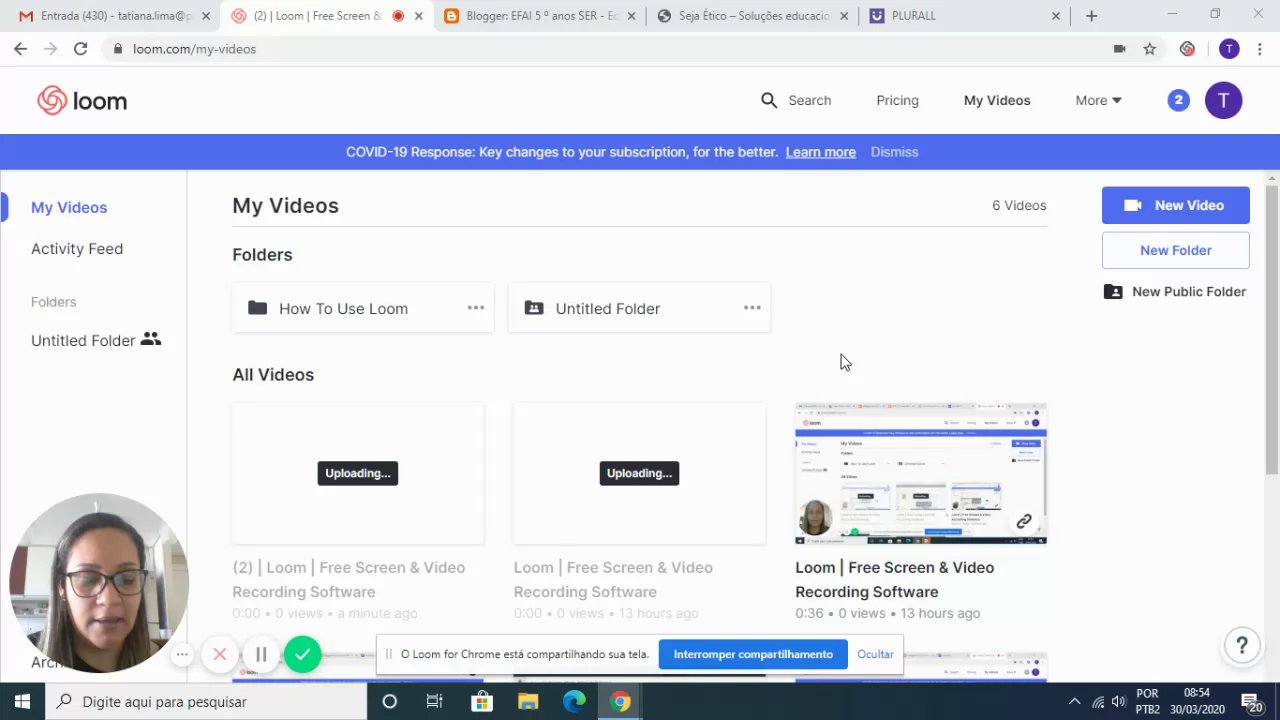Show hidden system tray icons

(x=1074, y=701)
